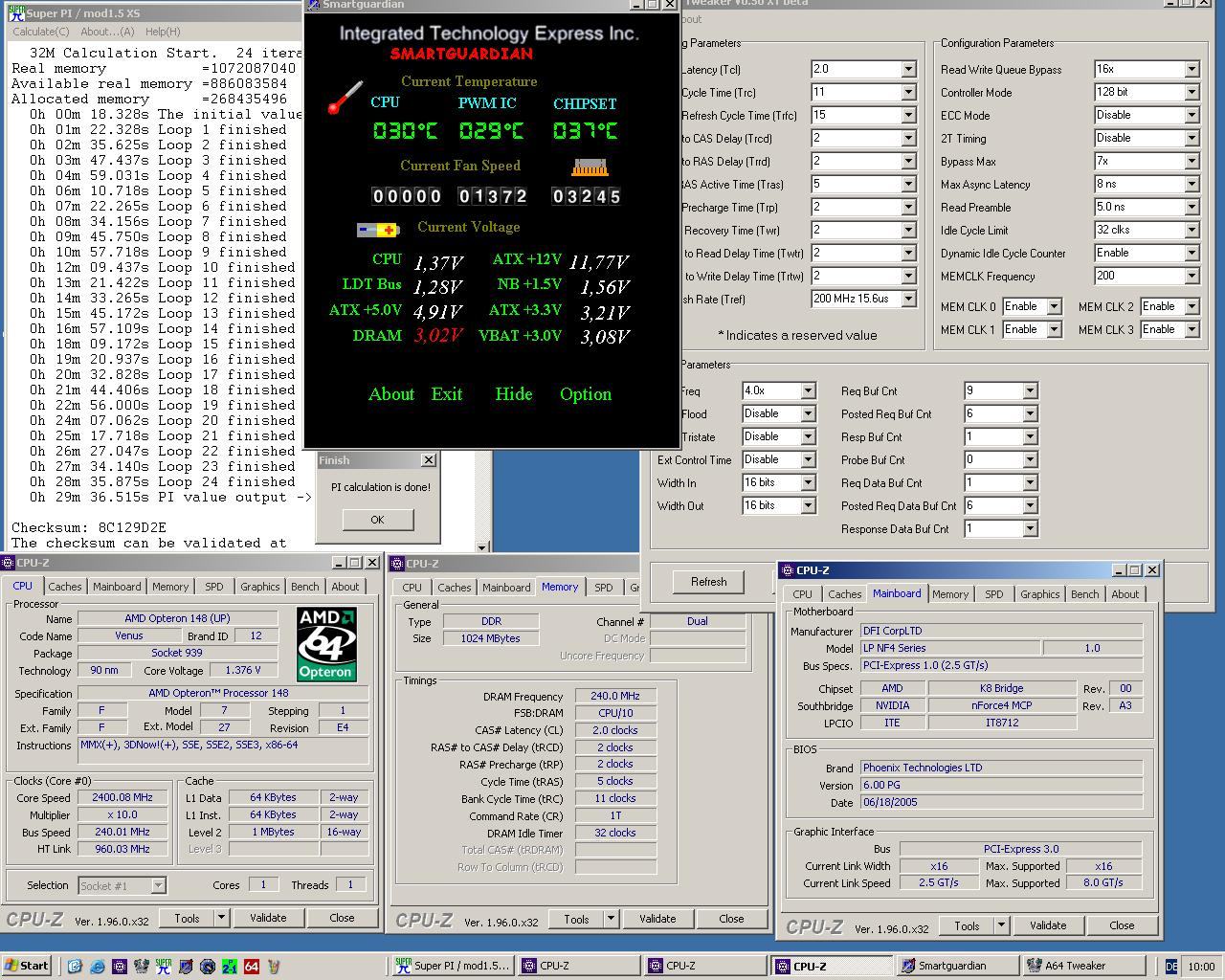Open Width In 16 bits dropdown
The width and height of the screenshot is (1225, 980).
[x=808, y=482]
